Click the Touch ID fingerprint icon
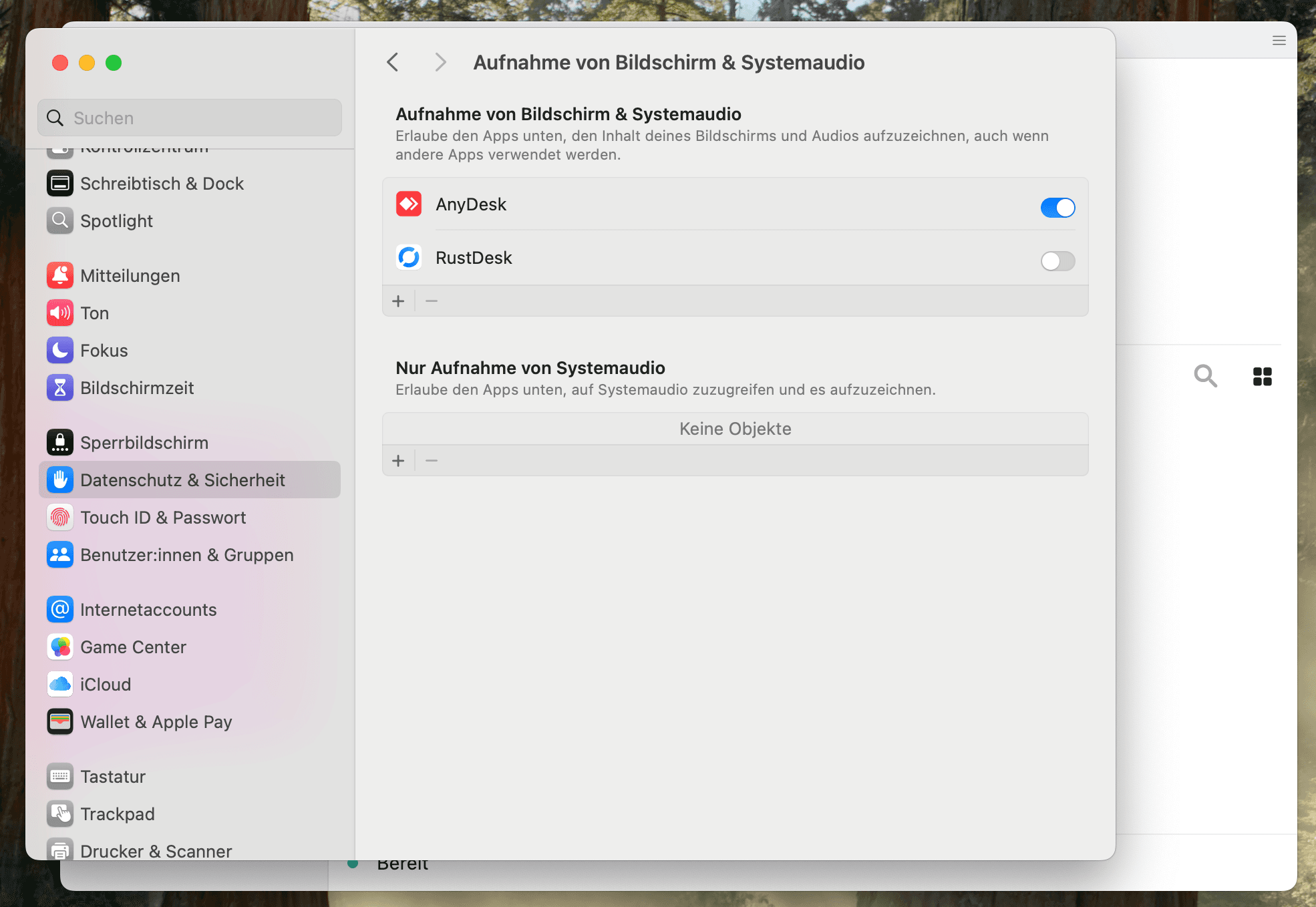Viewport: 1316px width, 907px height. (x=60, y=517)
